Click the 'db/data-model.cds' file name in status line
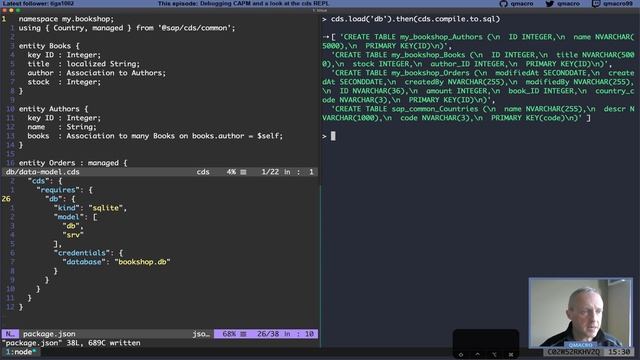 (42, 172)
